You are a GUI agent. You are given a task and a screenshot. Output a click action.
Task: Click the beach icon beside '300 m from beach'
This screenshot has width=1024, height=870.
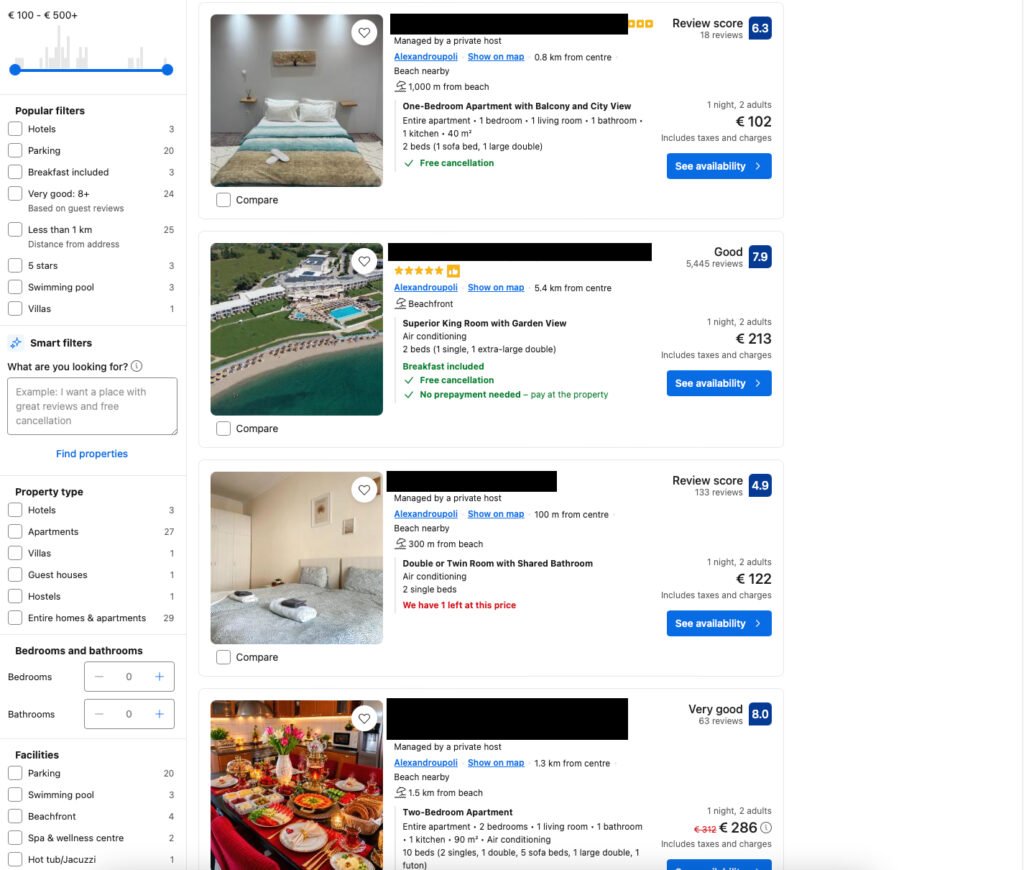[x=400, y=543]
